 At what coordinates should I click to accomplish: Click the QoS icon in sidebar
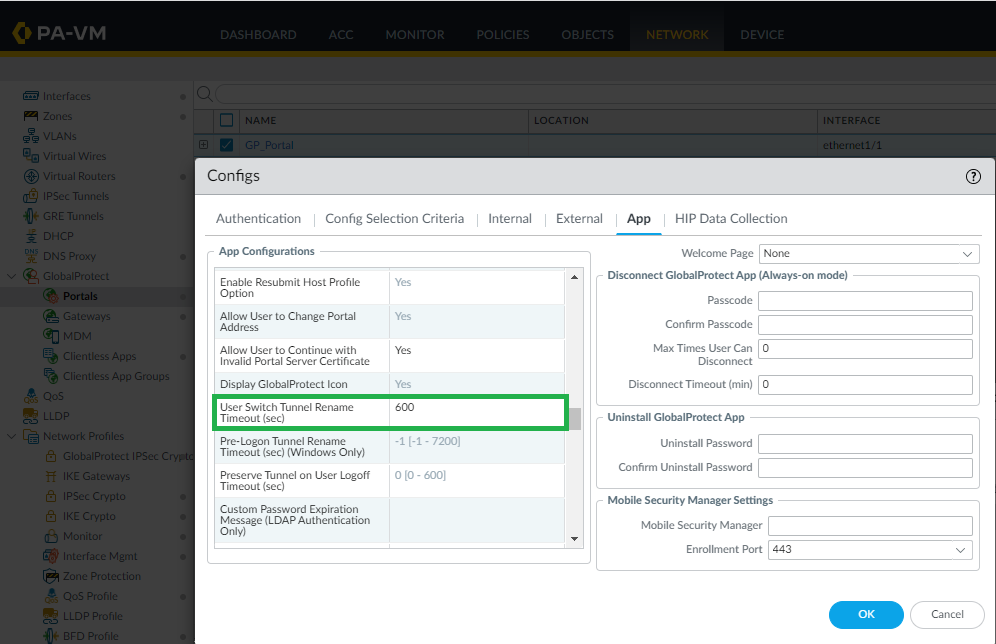[x=31, y=396]
